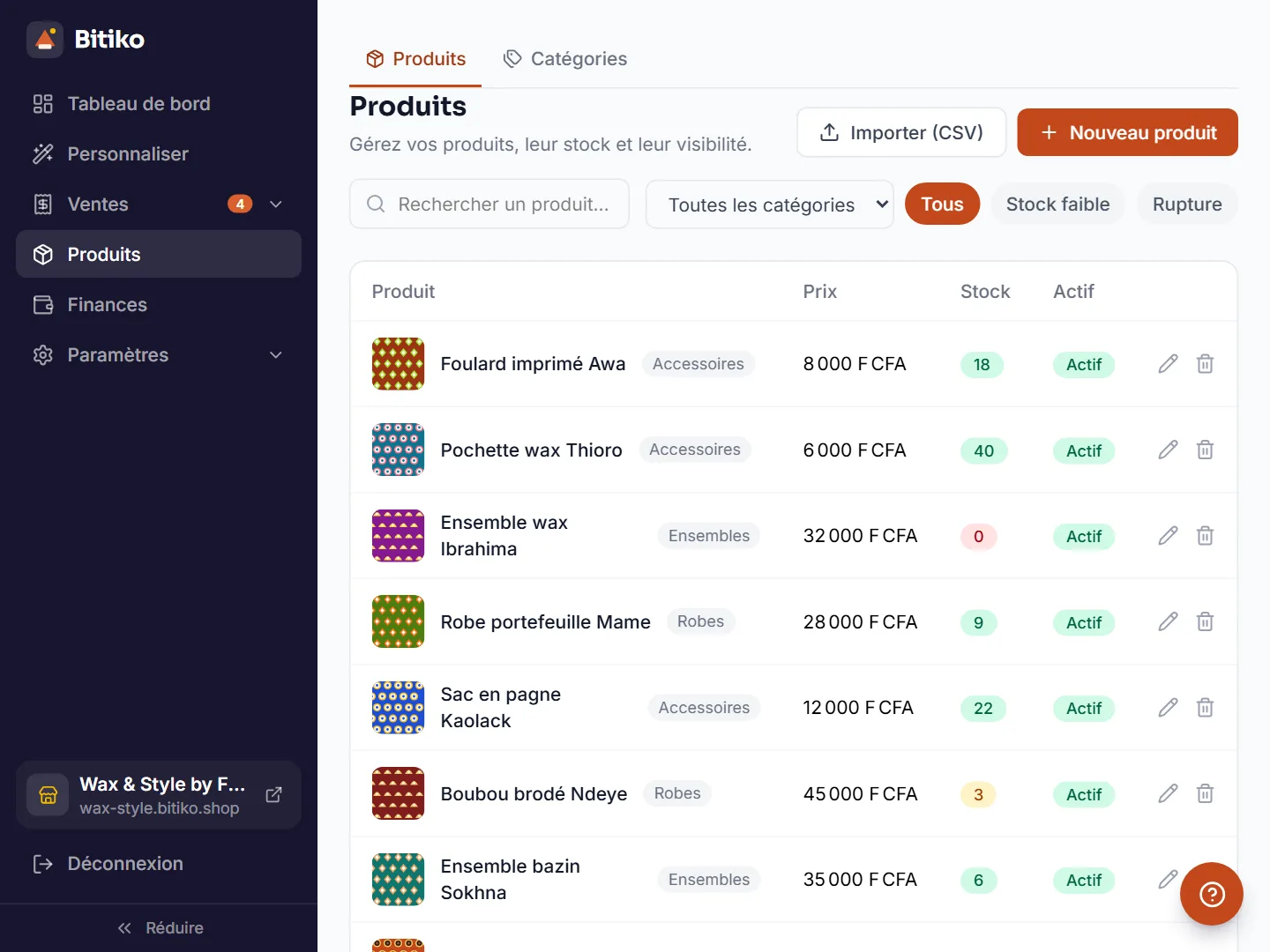
Task: Edit Ensemble bazin Sokhna with pencil icon
Action: coord(1168,880)
